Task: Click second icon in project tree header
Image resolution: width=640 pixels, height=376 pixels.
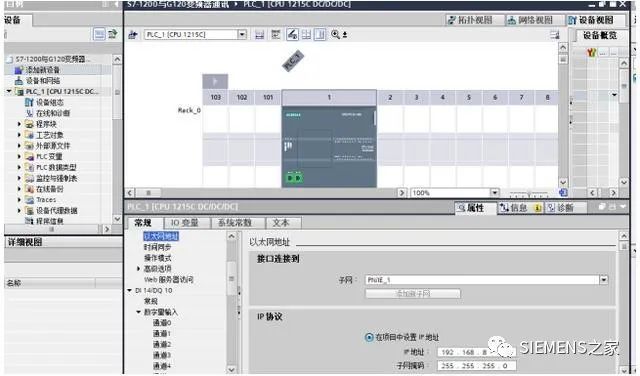Action: point(112,34)
